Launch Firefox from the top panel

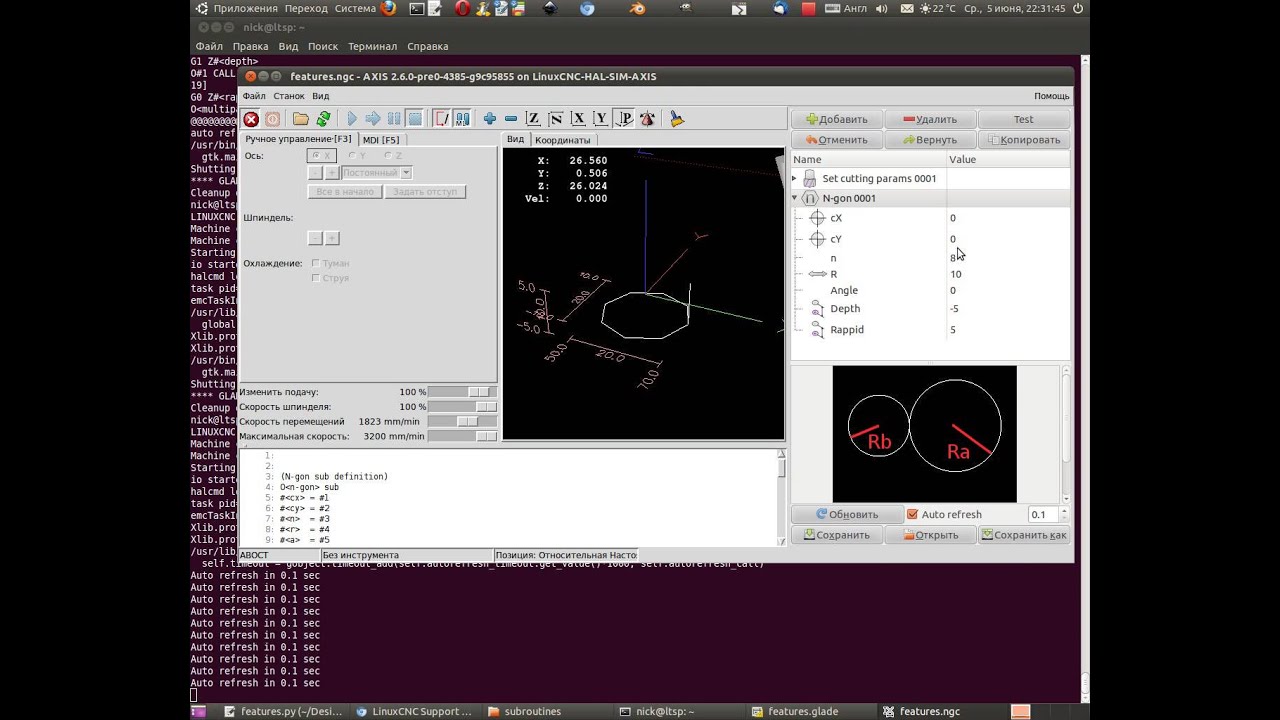point(388,8)
